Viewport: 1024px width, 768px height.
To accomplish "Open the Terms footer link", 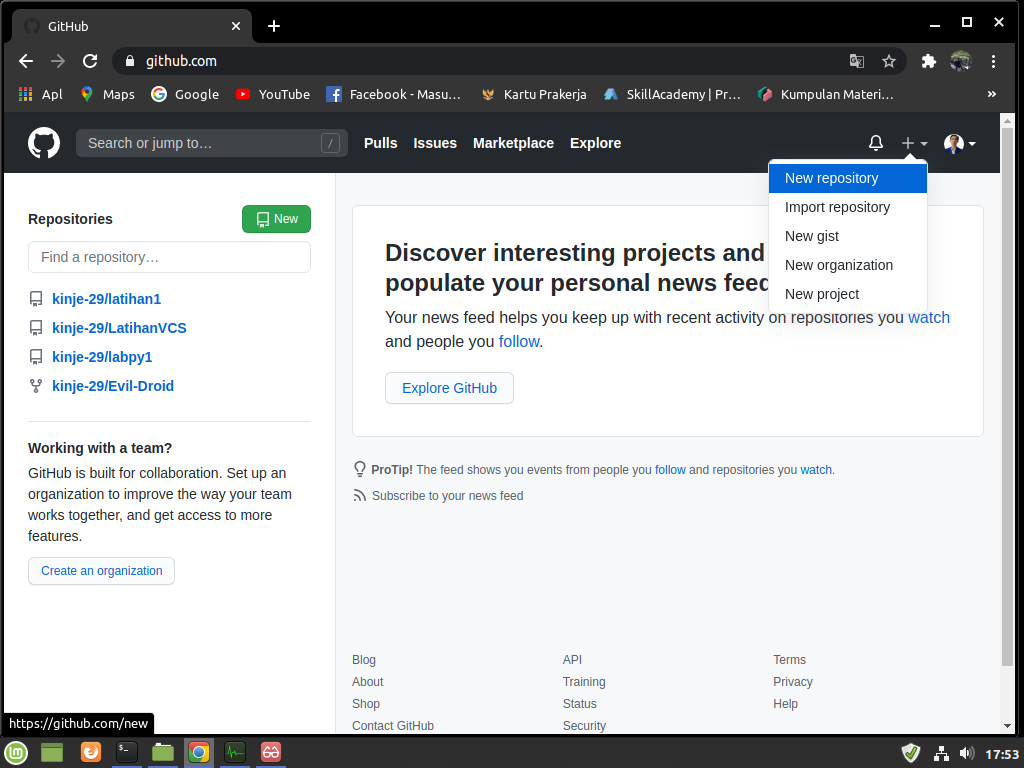I will pos(790,660).
